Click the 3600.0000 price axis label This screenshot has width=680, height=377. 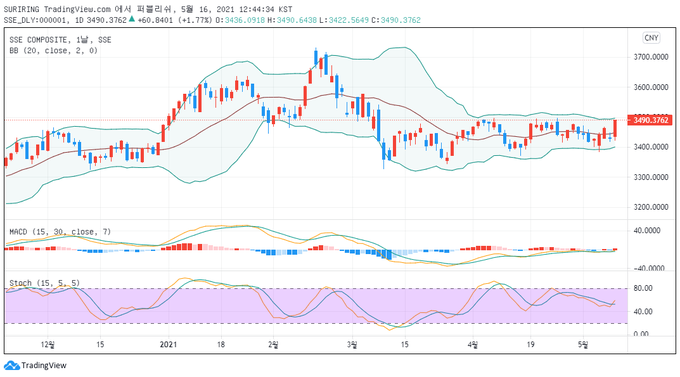pos(651,87)
